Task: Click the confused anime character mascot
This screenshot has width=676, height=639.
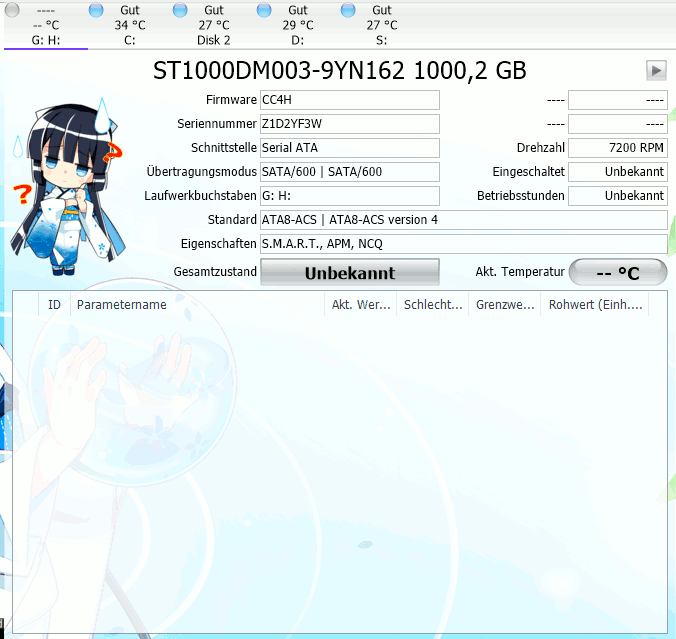Action: tap(68, 186)
